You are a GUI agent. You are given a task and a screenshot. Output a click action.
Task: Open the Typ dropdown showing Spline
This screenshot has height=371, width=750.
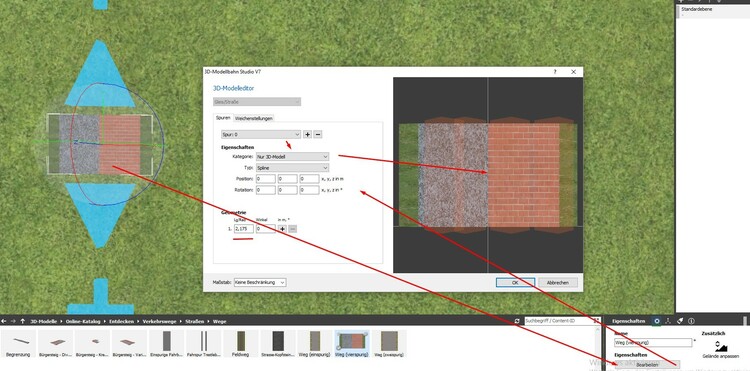pos(293,168)
